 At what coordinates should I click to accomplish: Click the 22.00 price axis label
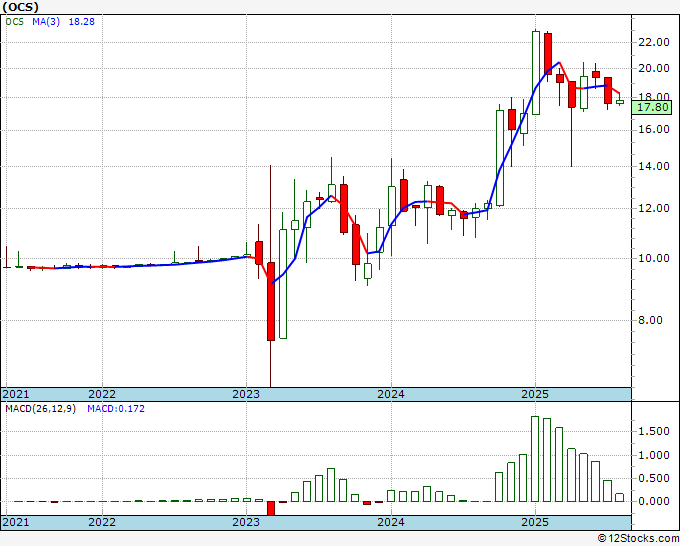click(x=654, y=42)
